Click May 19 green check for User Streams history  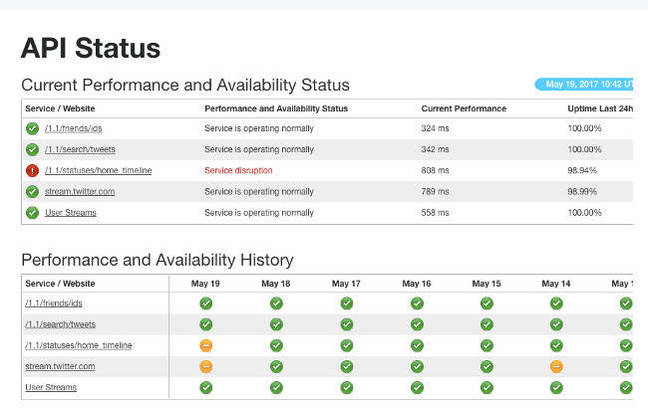[x=206, y=387]
